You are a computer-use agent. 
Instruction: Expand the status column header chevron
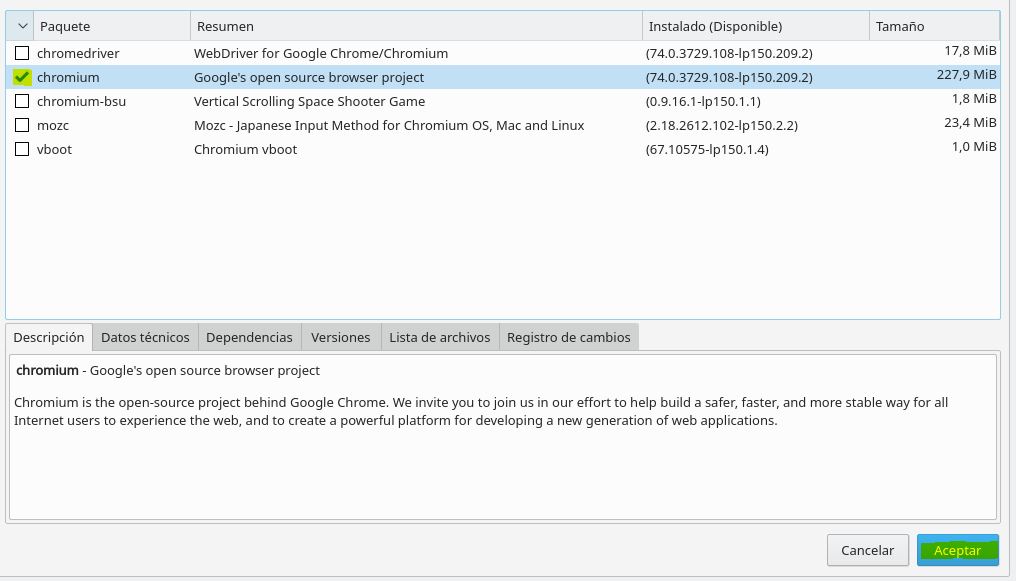click(22, 26)
